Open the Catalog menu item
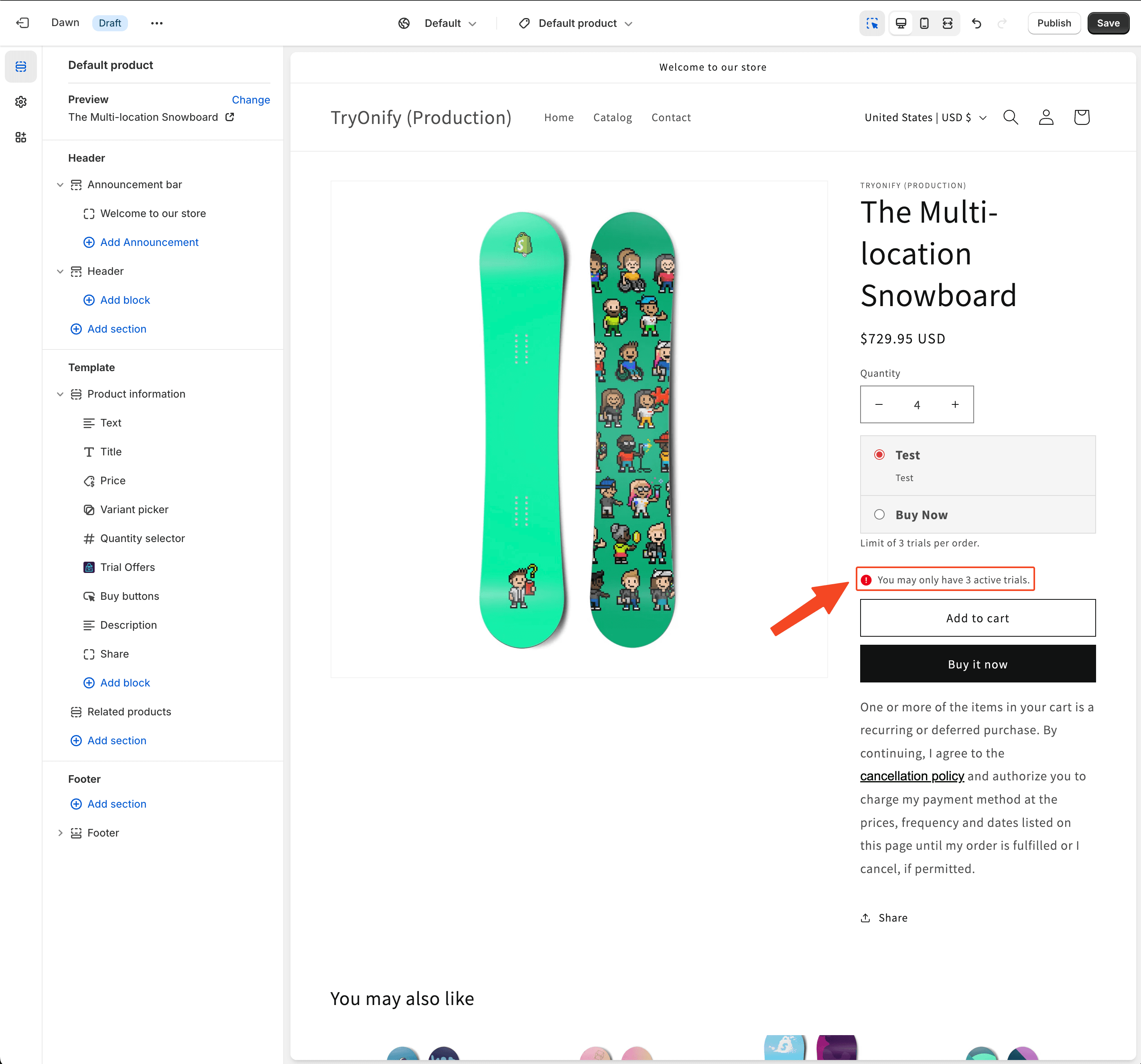1141x1064 pixels. tap(612, 117)
